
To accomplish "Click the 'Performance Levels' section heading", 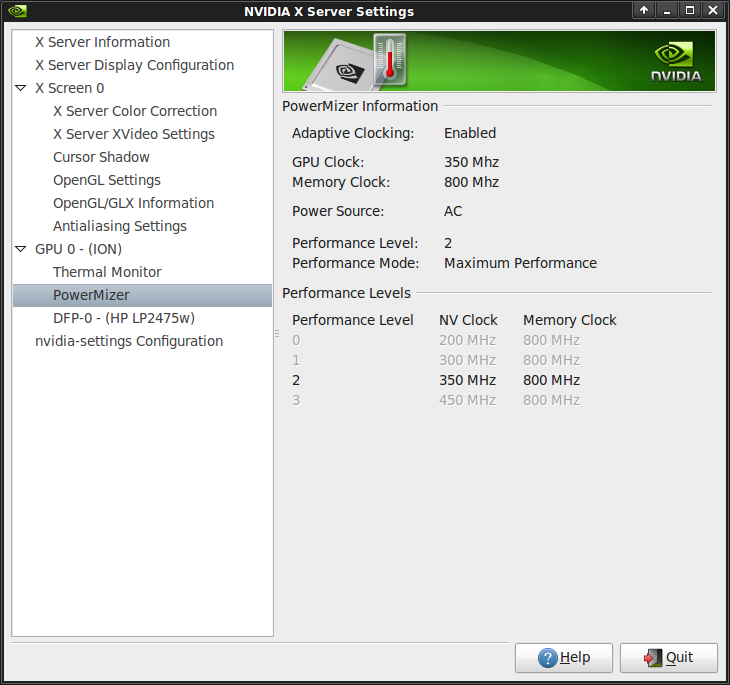I will pos(346,293).
